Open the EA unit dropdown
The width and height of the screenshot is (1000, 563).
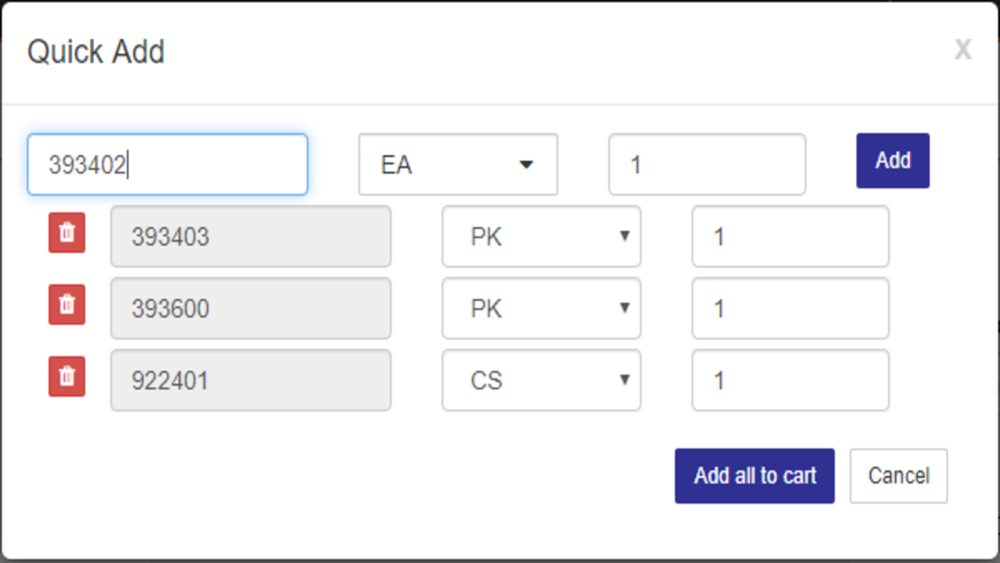tap(458, 165)
